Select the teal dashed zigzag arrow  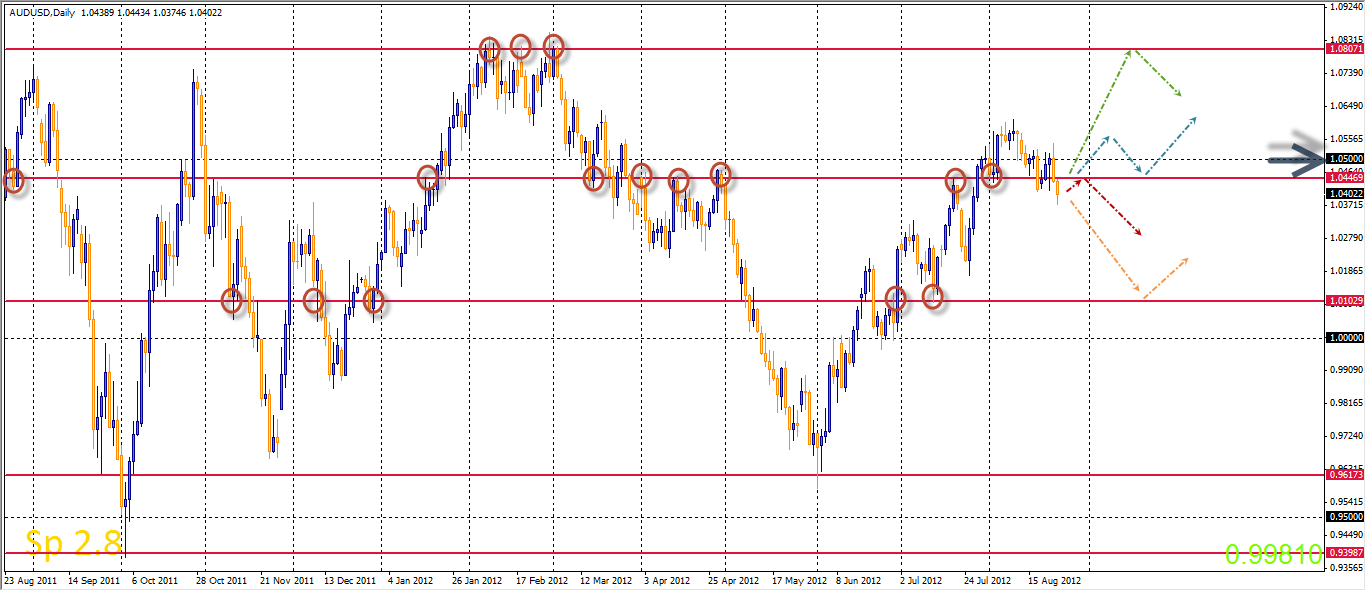click(x=1134, y=147)
